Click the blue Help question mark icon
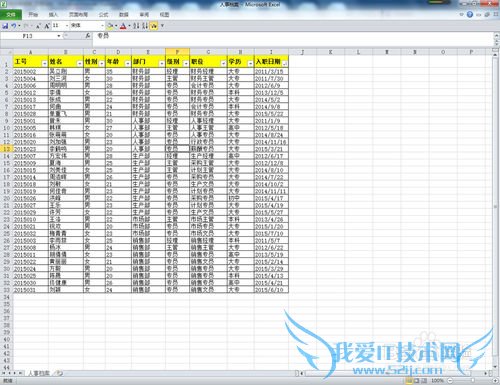The image size is (500, 385). [x=470, y=14]
